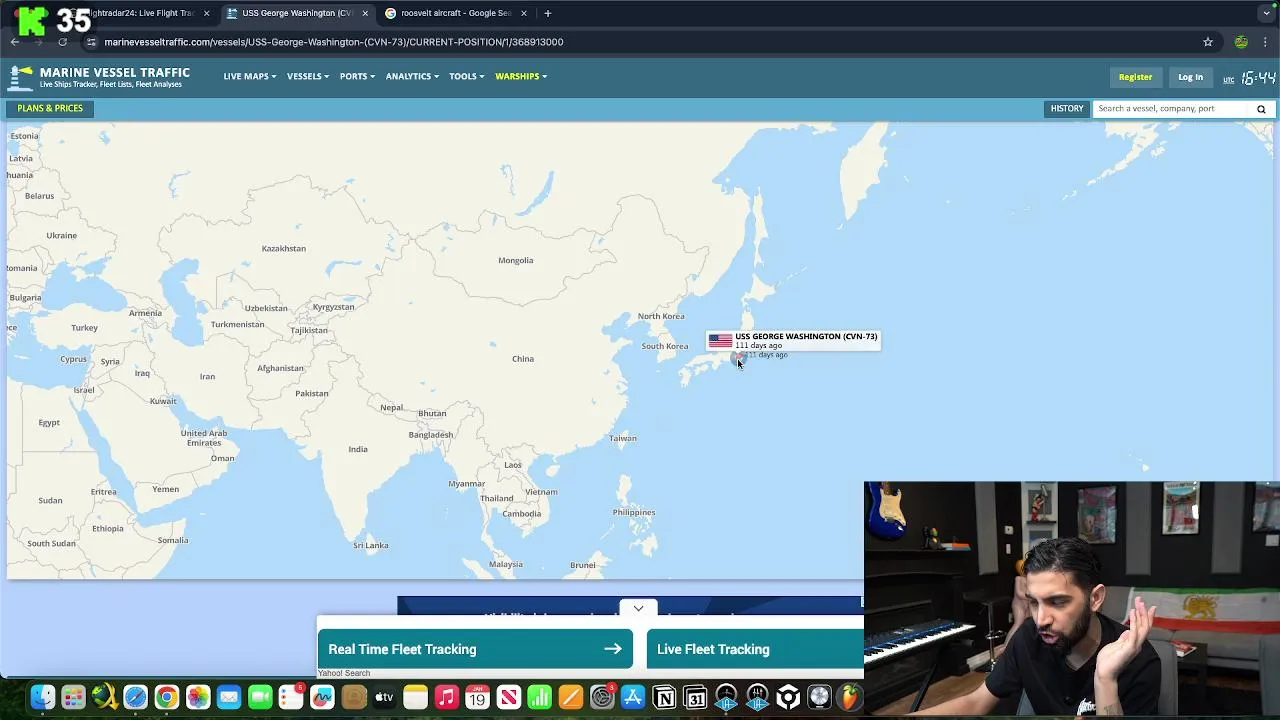Open a new browser tab

[548, 13]
